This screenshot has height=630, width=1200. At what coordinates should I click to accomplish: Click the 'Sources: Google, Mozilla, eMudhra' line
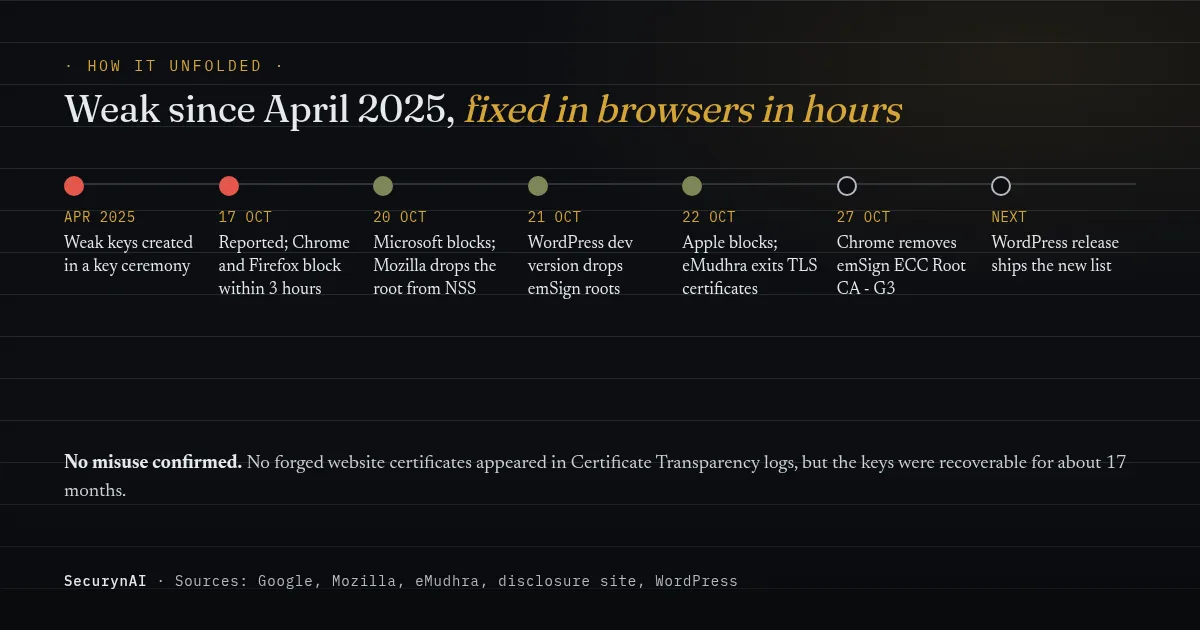click(456, 581)
